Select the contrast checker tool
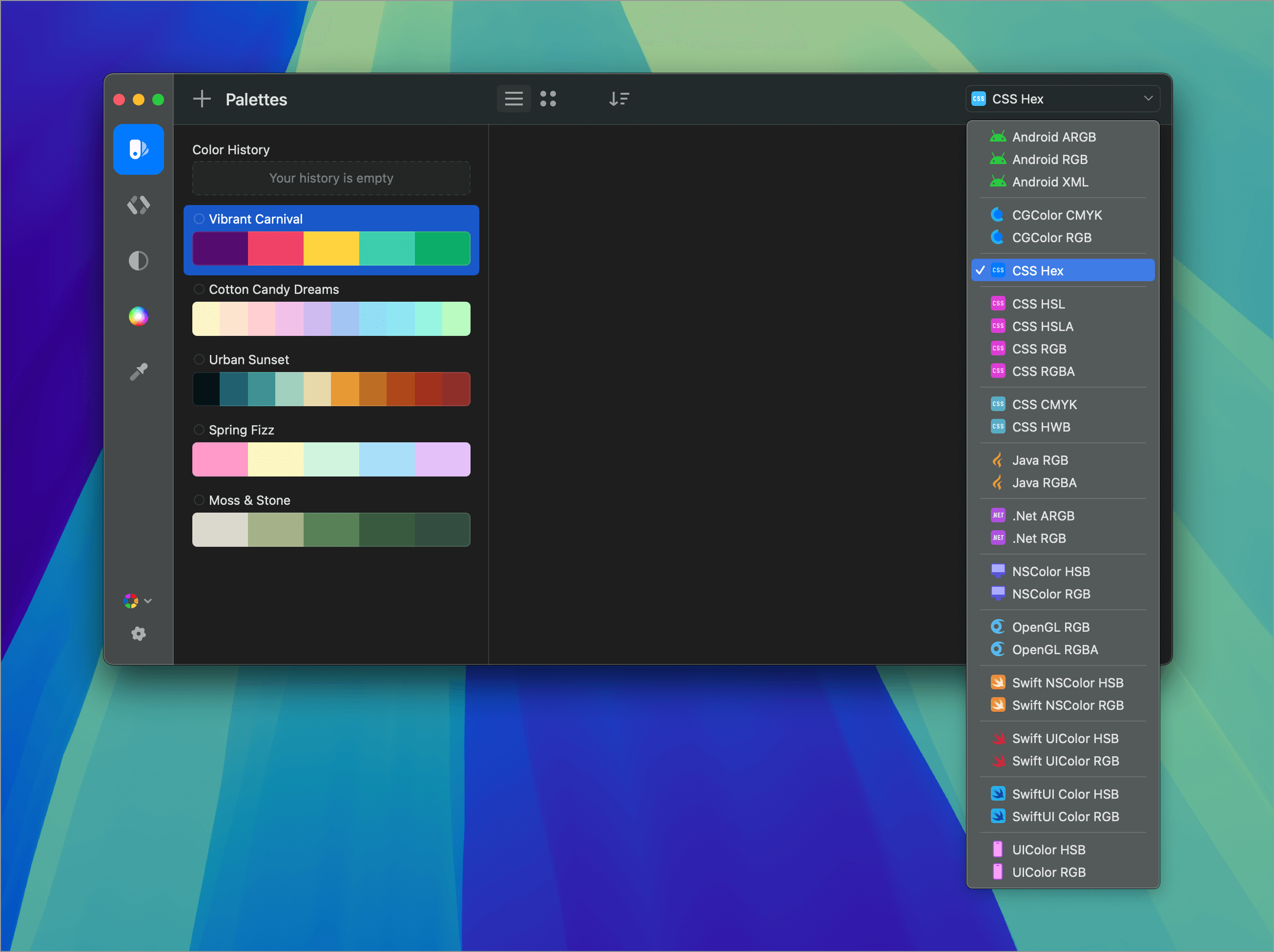The width and height of the screenshot is (1274, 952). pos(138,260)
